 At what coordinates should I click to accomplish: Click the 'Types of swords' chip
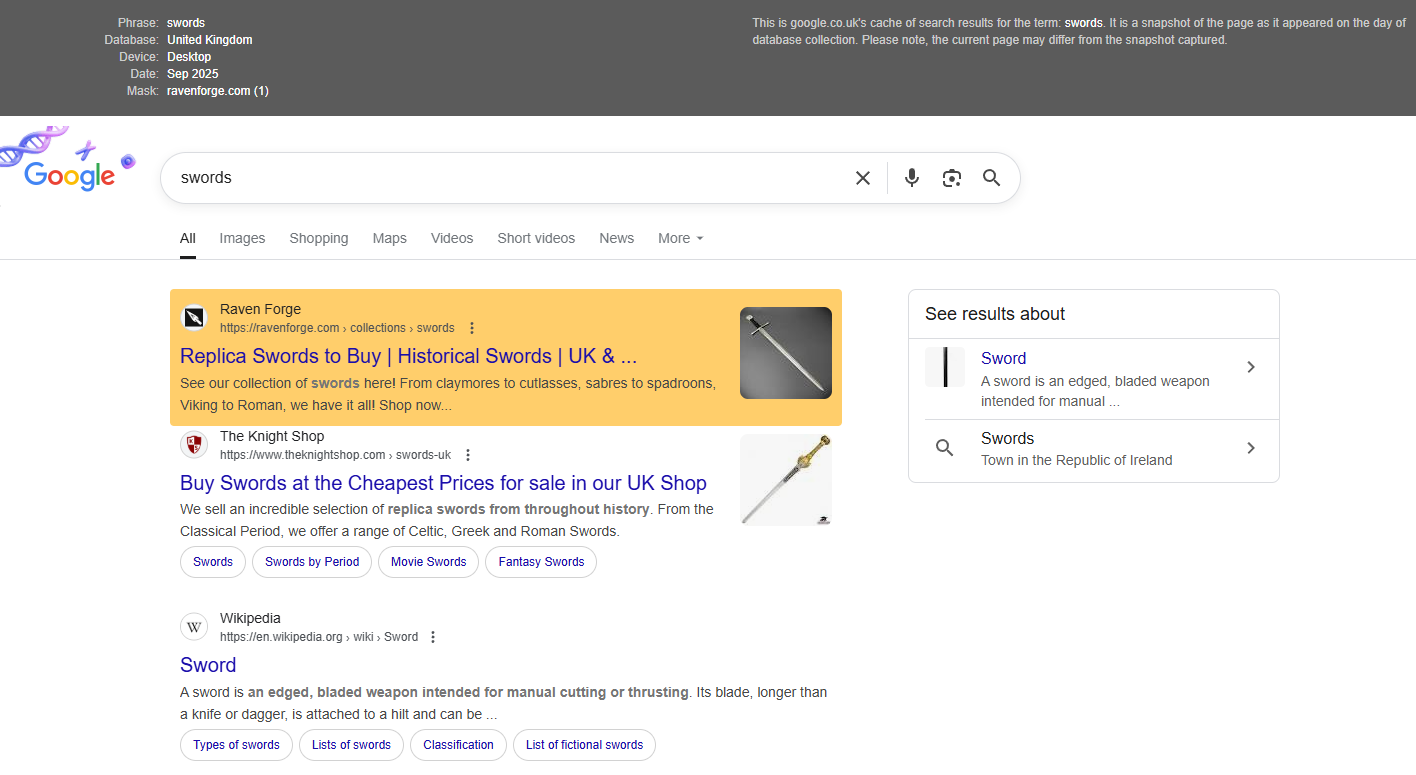[x=236, y=745]
